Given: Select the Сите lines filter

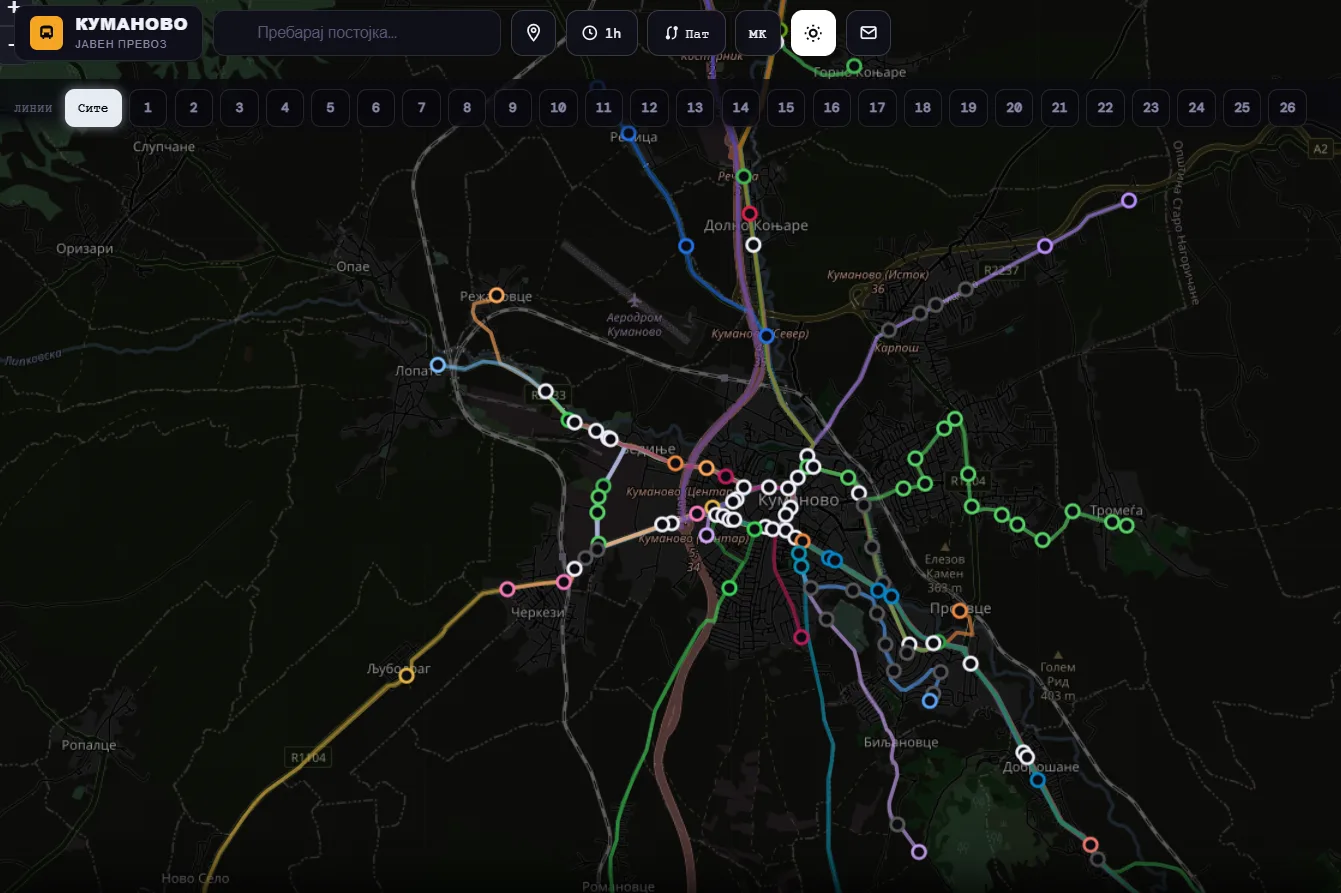Looking at the screenshot, I should [94, 108].
